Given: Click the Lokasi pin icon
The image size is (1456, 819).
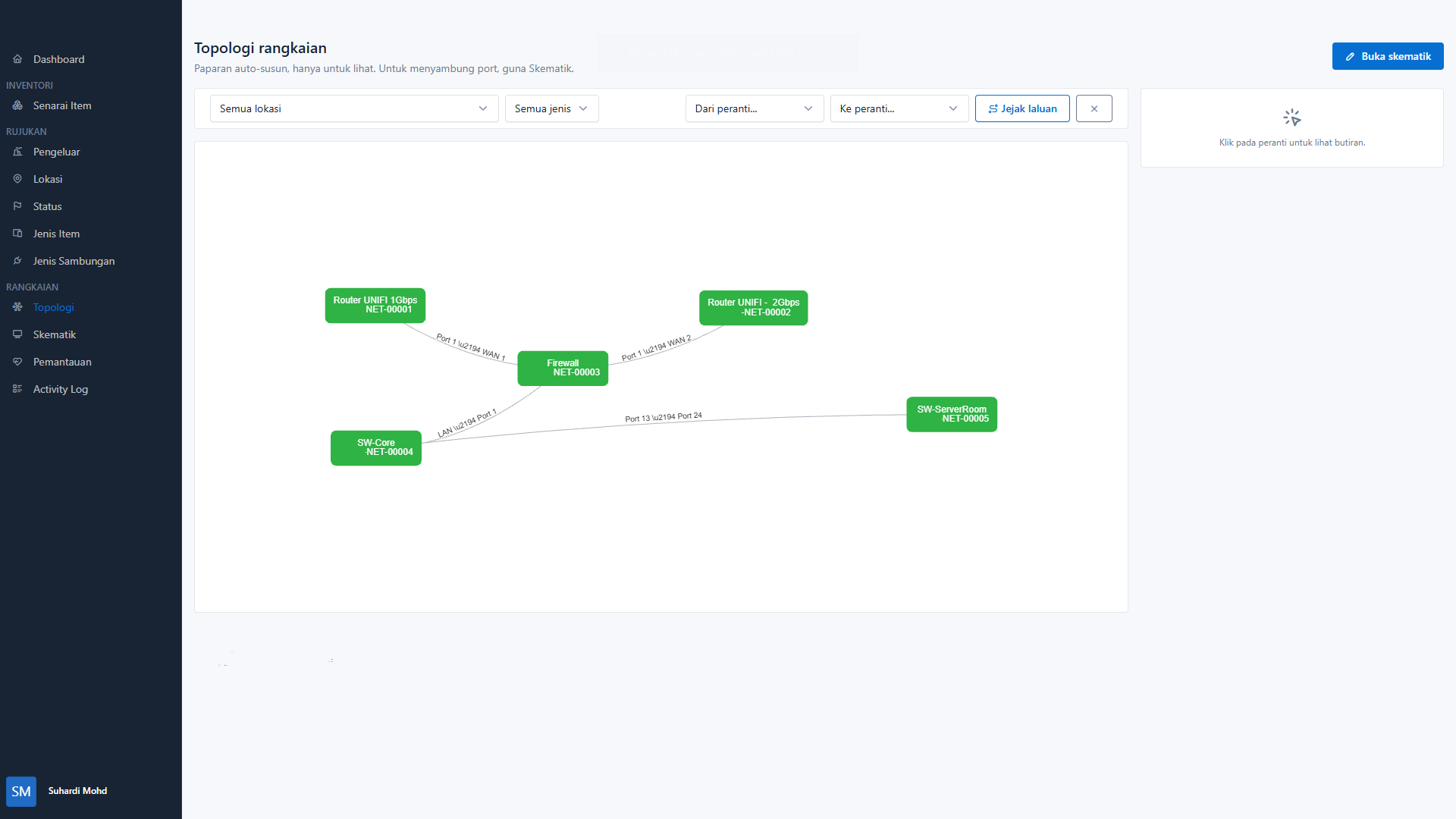Looking at the screenshot, I should pos(17,179).
